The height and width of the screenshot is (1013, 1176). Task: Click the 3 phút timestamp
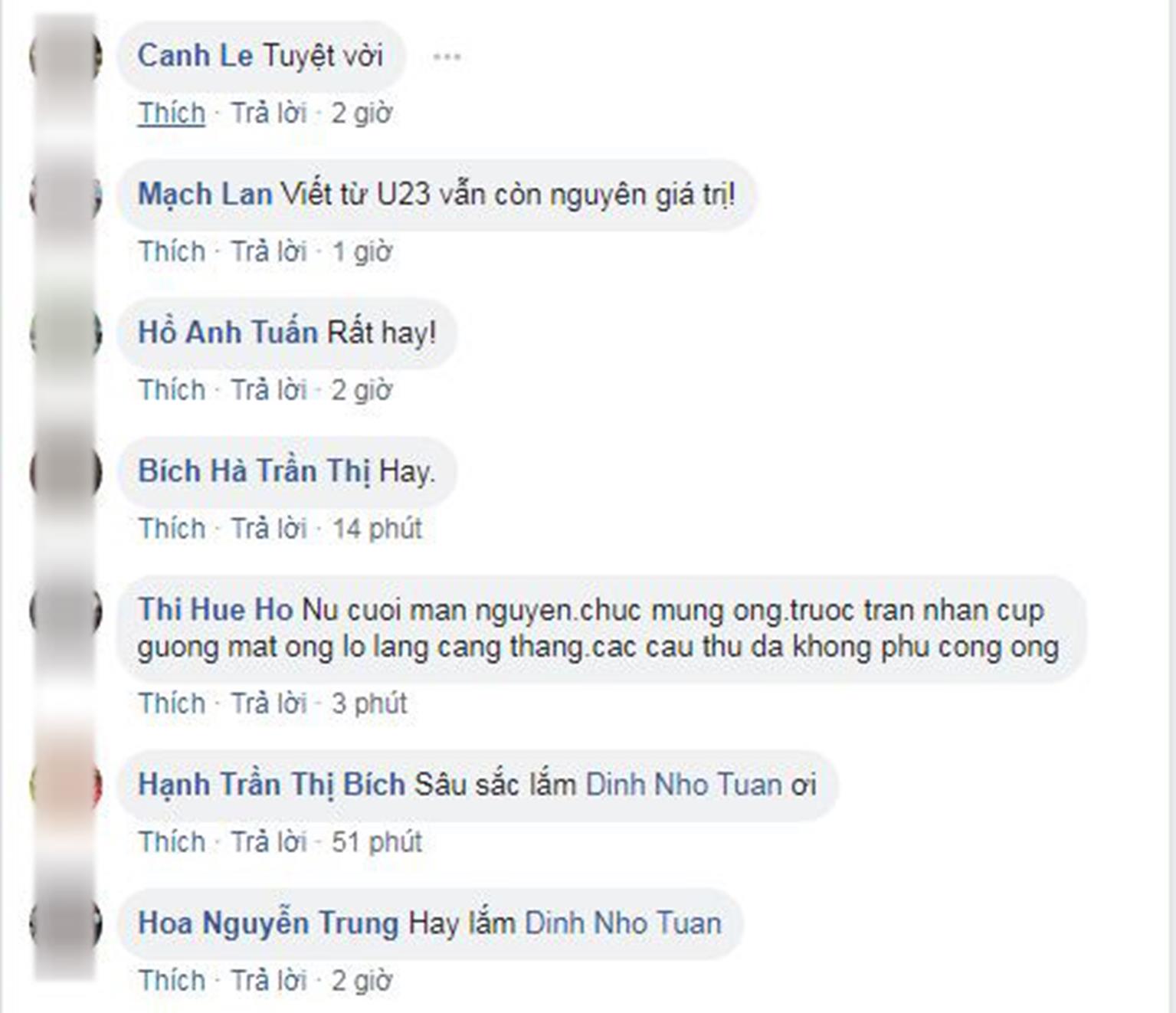pos(369,703)
